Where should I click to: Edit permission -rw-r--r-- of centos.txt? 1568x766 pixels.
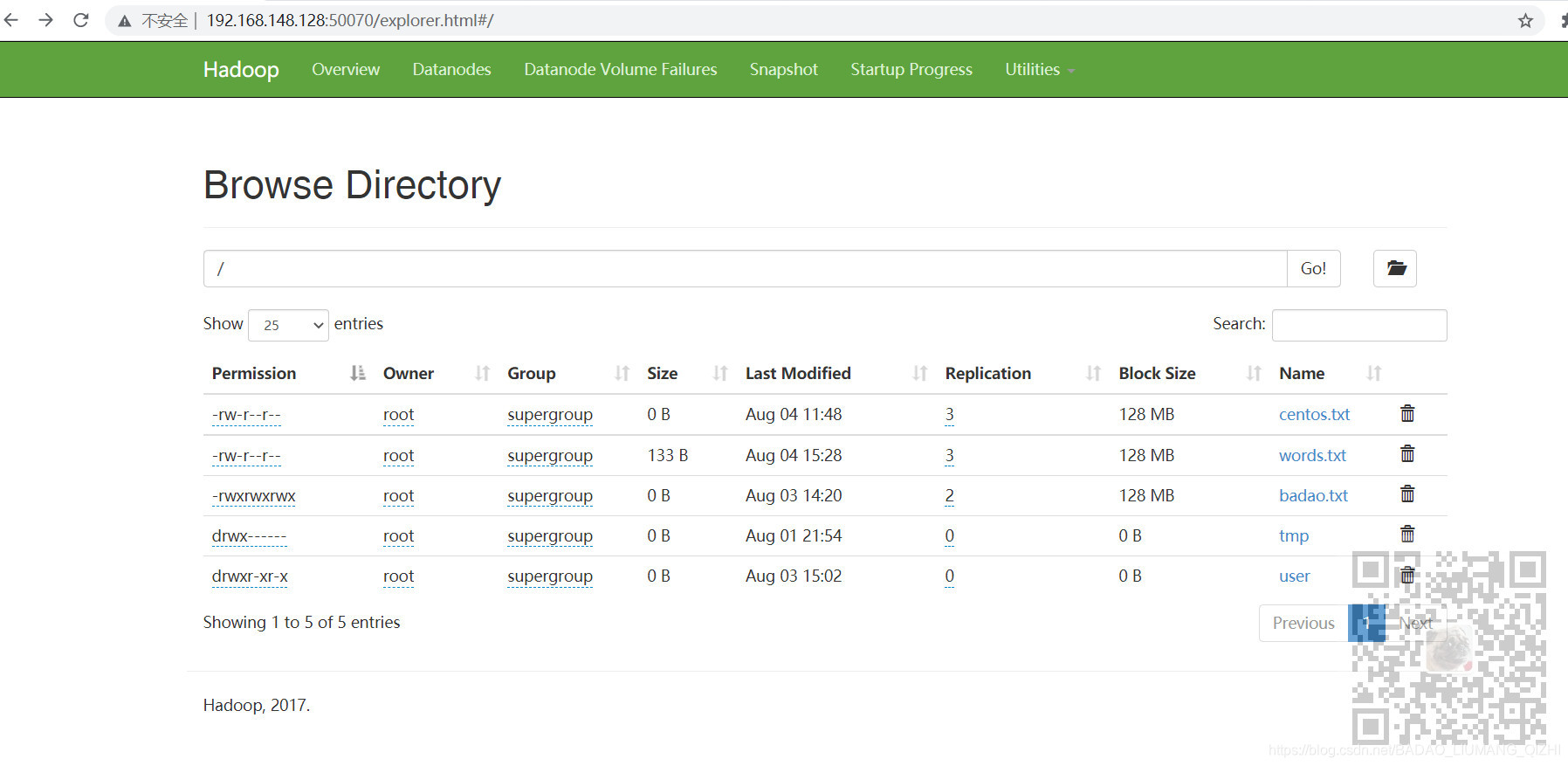246,415
